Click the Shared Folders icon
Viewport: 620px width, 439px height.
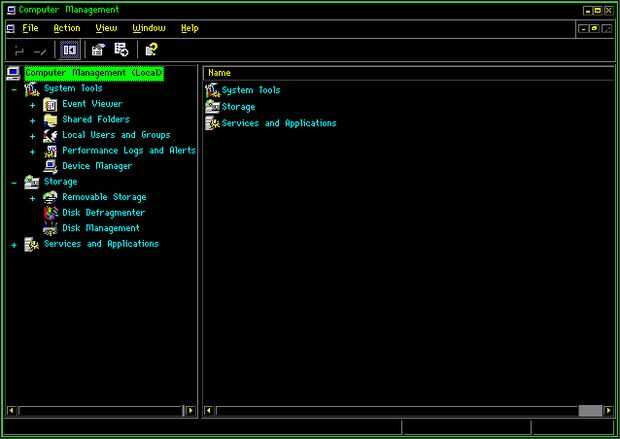(50, 120)
